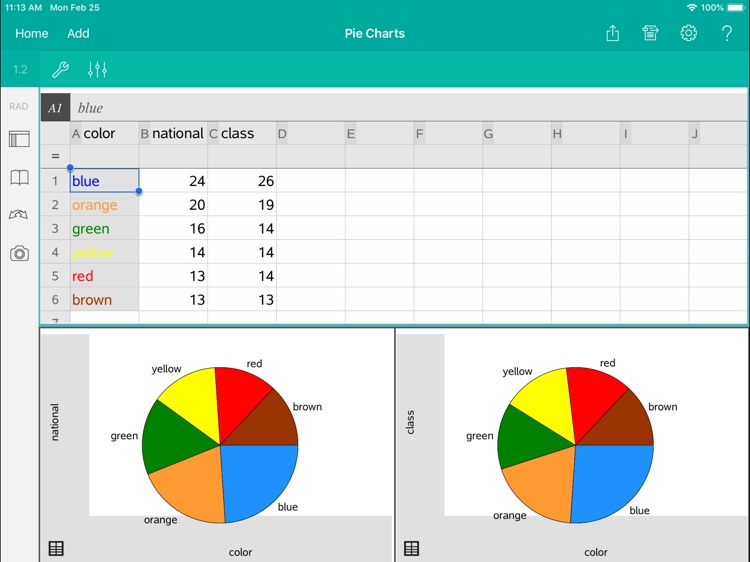This screenshot has width=750, height=562.
Task: Go to Home
Action: coord(32,33)
